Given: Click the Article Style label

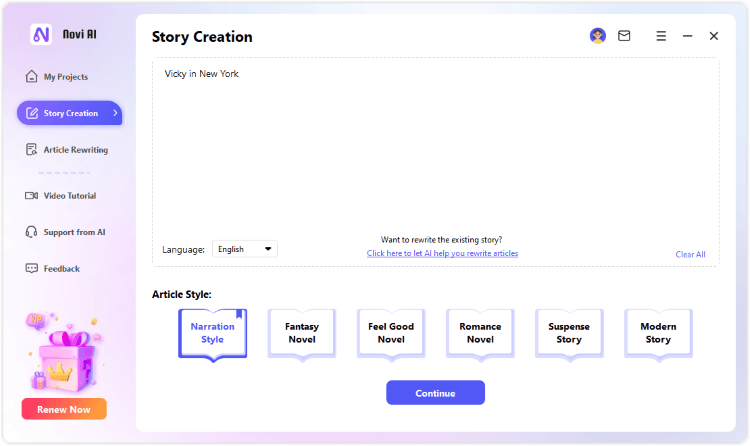Looking at the screenshot, I should point(181,294).
